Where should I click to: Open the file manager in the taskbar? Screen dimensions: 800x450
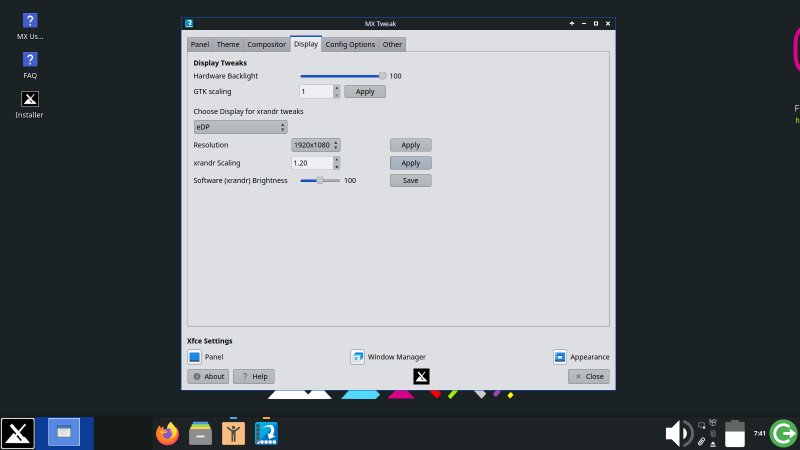(200, 433)
